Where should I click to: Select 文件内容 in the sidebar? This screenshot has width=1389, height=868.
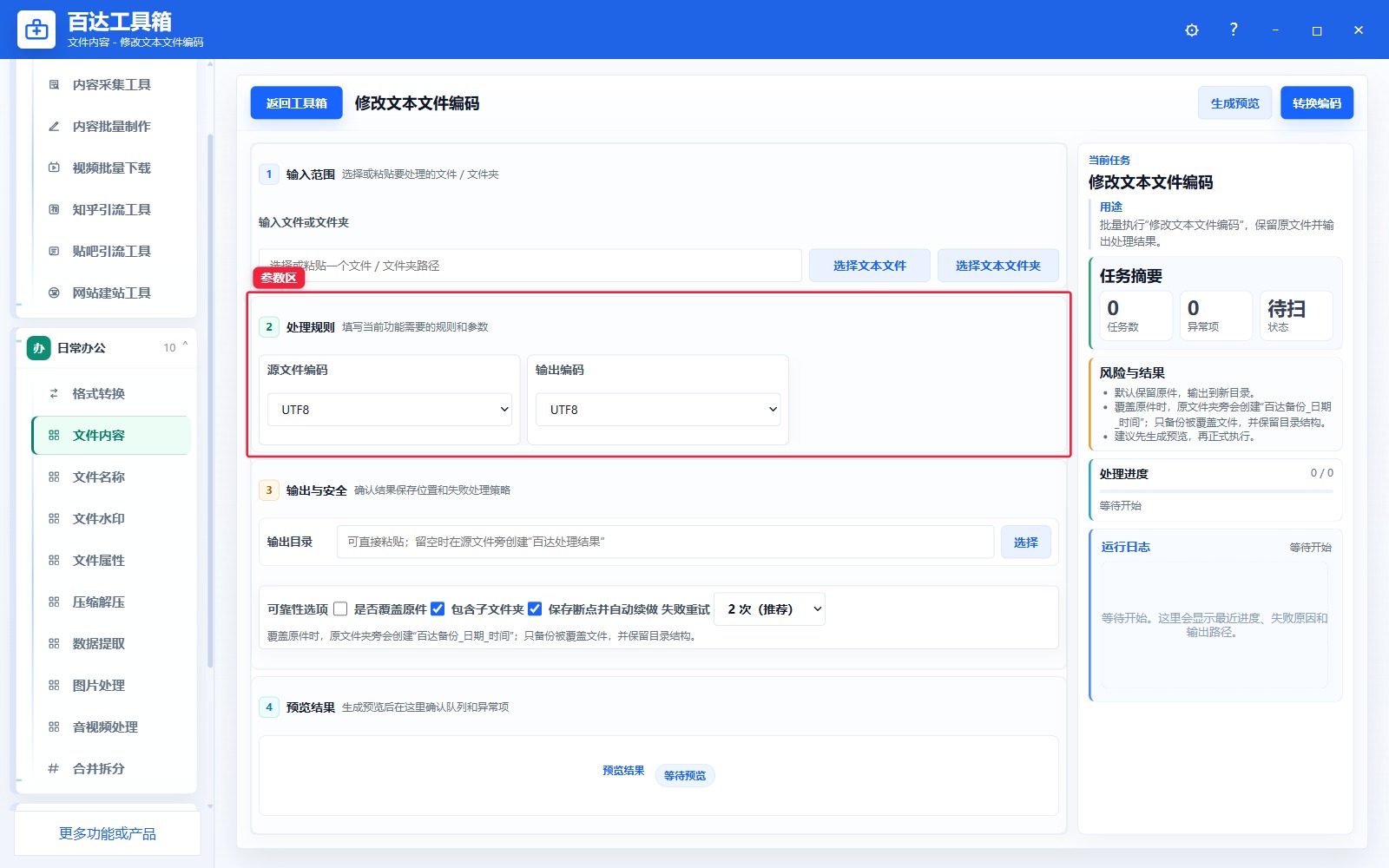[x=111, y=436]
